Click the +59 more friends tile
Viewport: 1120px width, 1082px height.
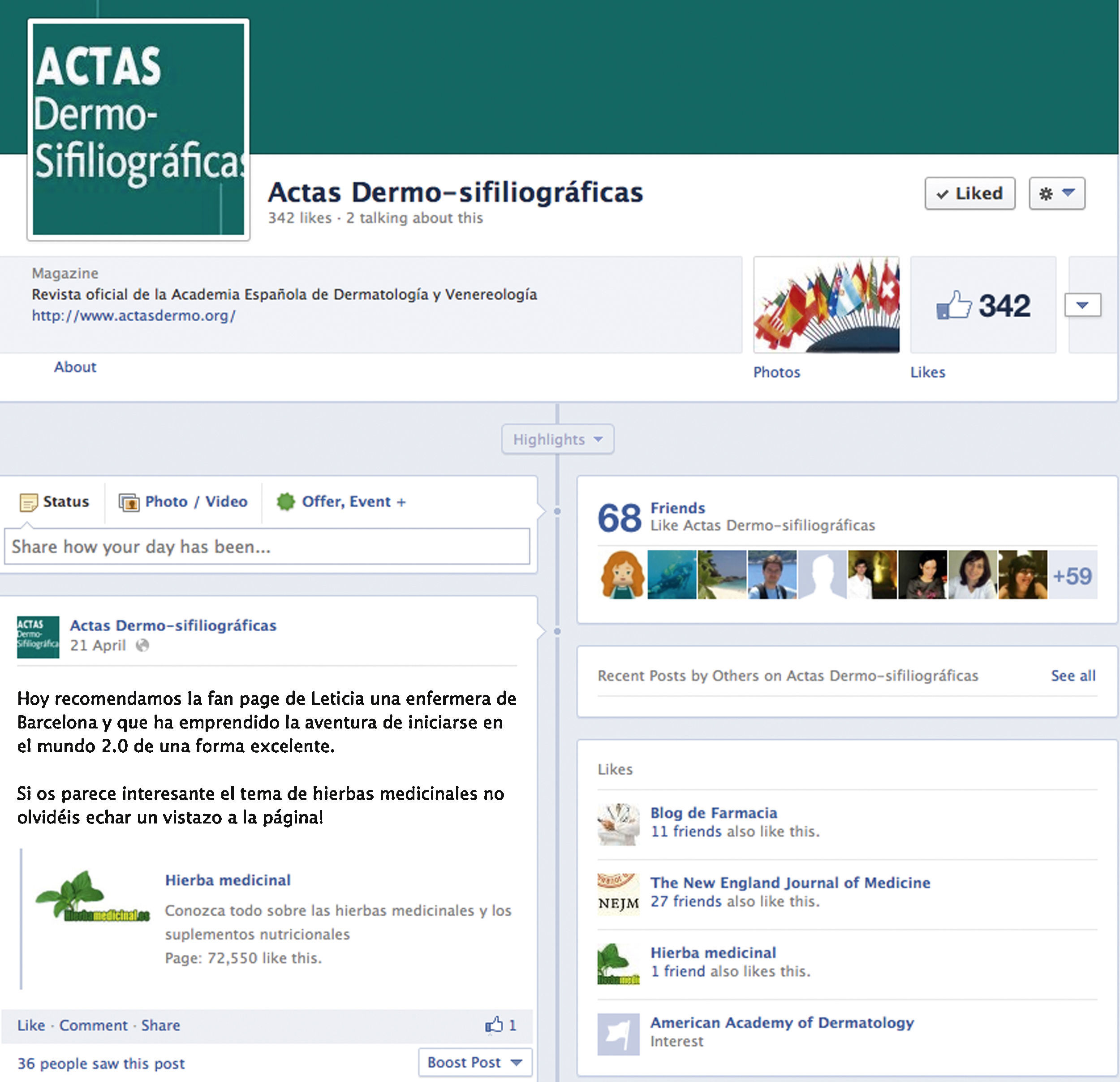pyautogui.click(x=1072, y=575)
